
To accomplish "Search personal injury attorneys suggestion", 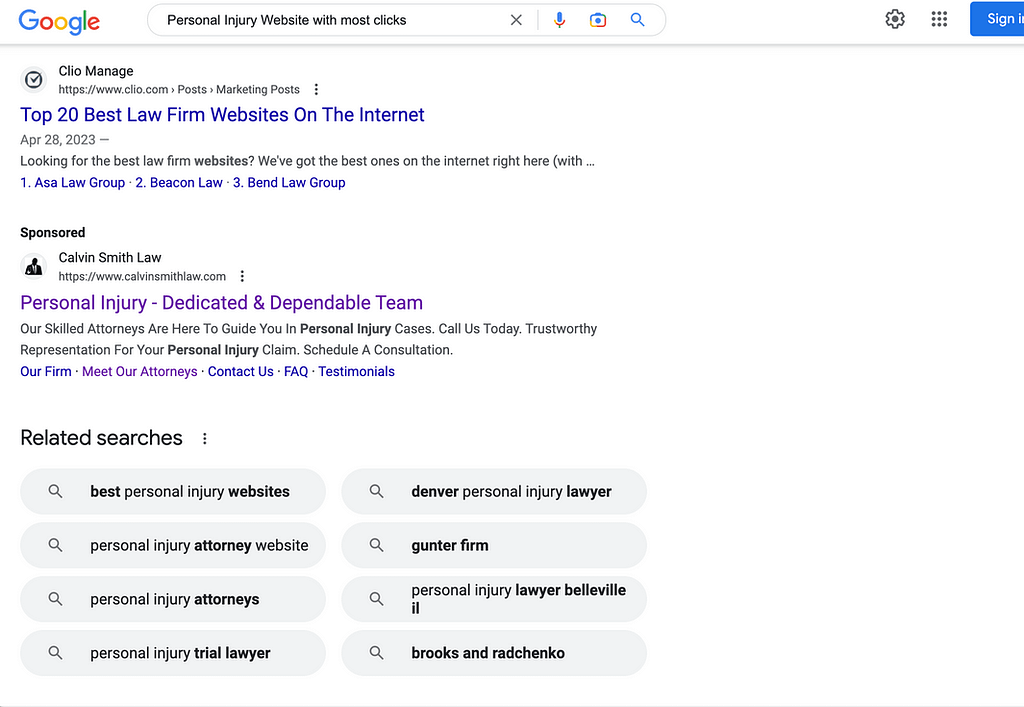I will click(173, 599).
